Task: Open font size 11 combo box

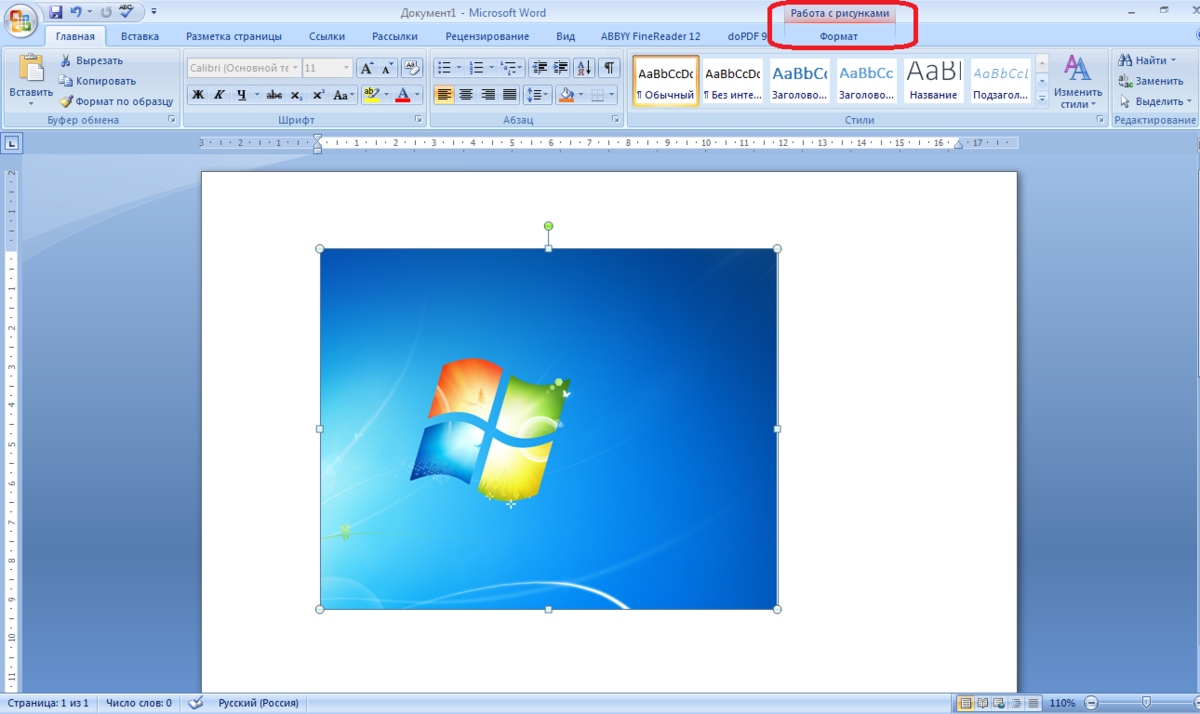Action: (327, 68)
